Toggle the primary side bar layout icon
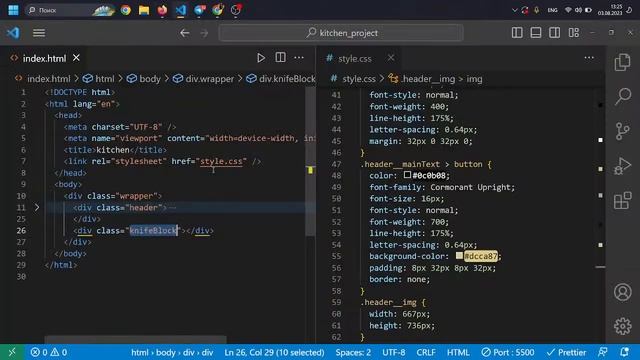The image size is (640, 360). pyautogui.click(x=517, y=33)
